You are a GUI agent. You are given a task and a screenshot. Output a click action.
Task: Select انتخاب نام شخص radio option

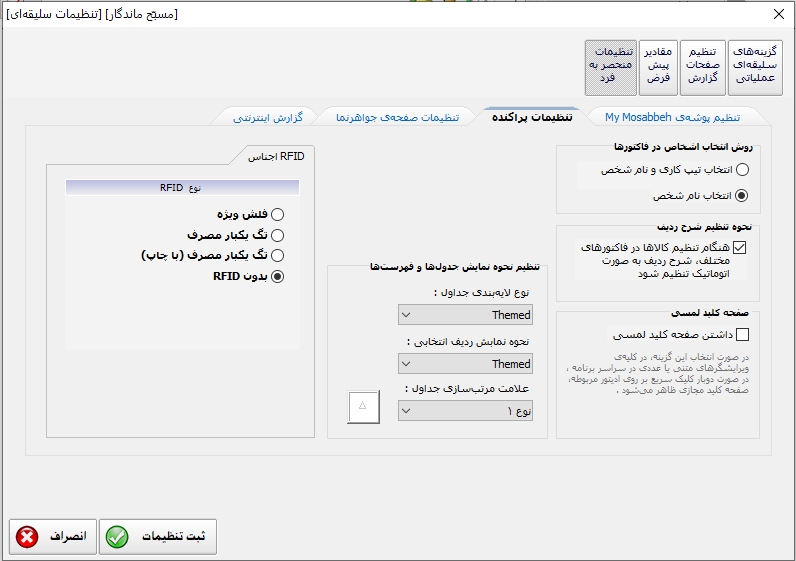(x=741, y=196)
